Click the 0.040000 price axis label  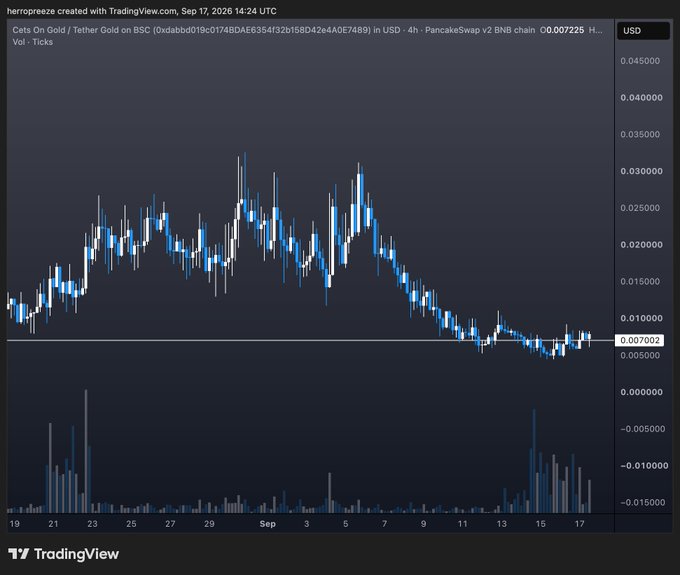pos(641,98)
